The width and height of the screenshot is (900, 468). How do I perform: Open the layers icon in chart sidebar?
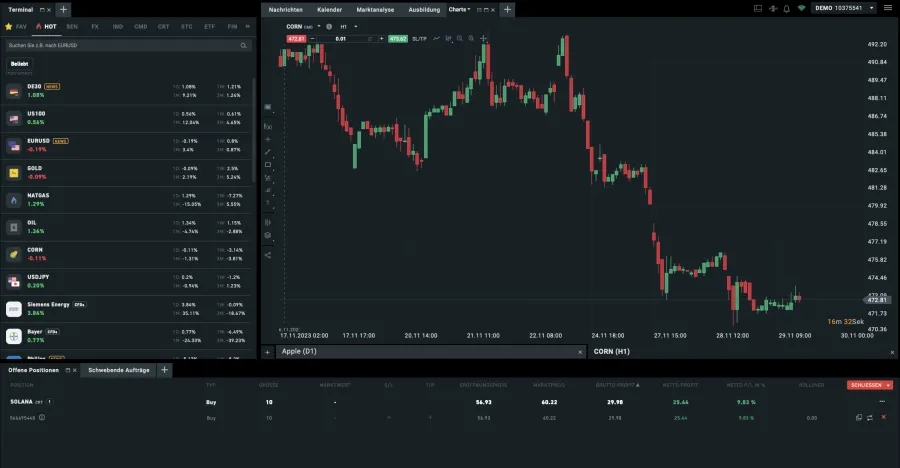pos(267,235)
